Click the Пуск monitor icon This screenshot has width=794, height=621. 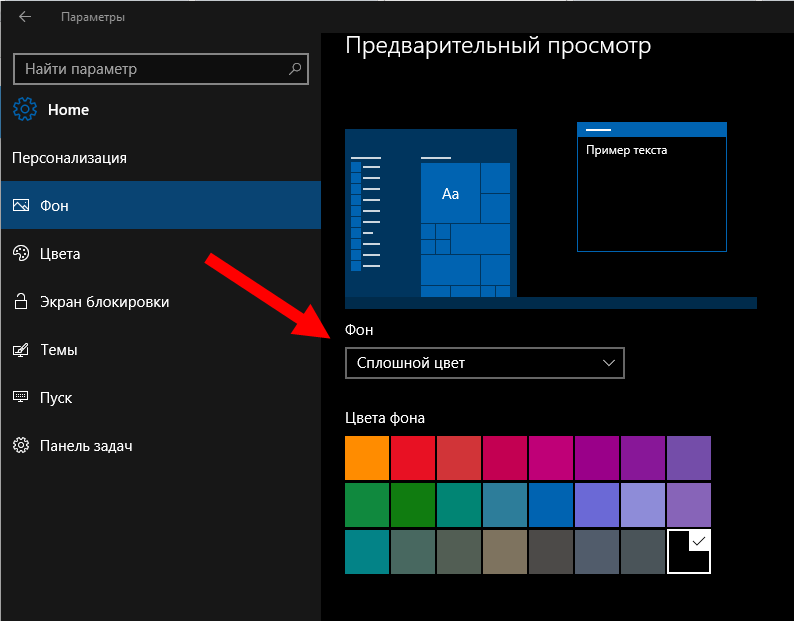[21, 397]
